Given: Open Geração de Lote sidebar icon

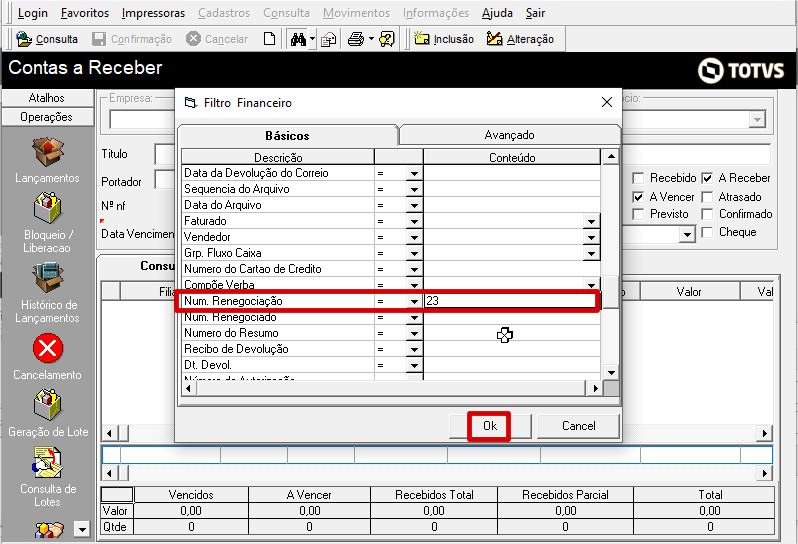Looking at the screenshot, I should (47, 405).
